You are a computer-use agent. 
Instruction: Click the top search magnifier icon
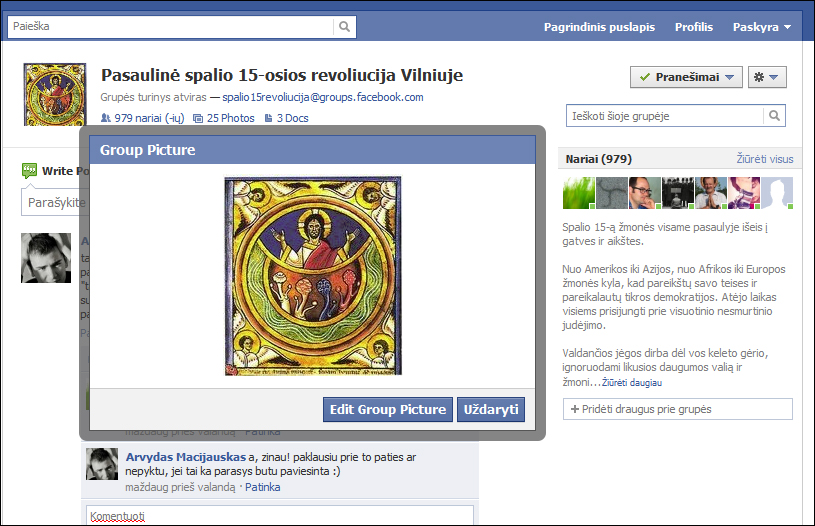[x=344, y=27]
